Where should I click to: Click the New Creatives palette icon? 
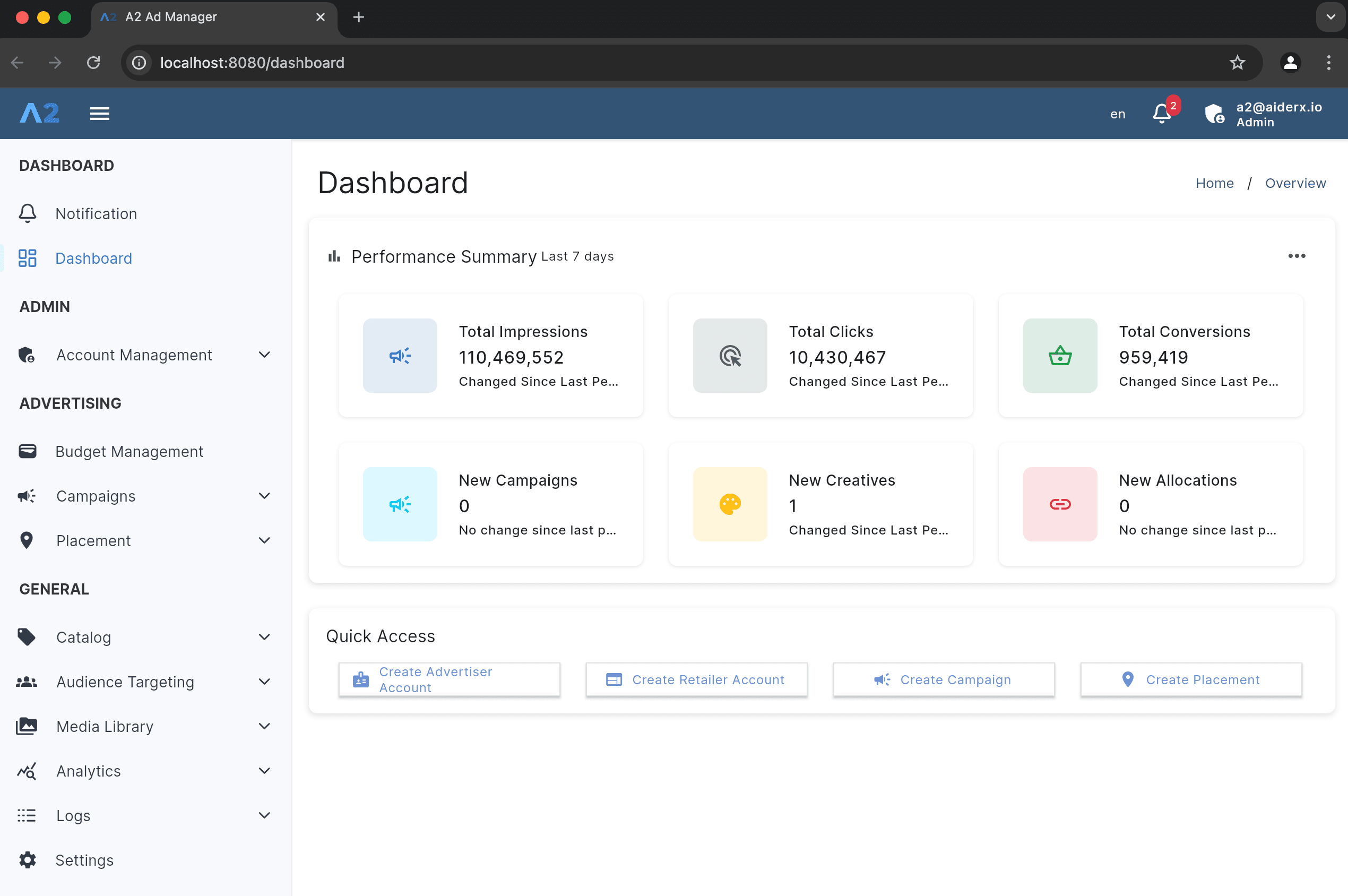(730, 504)
